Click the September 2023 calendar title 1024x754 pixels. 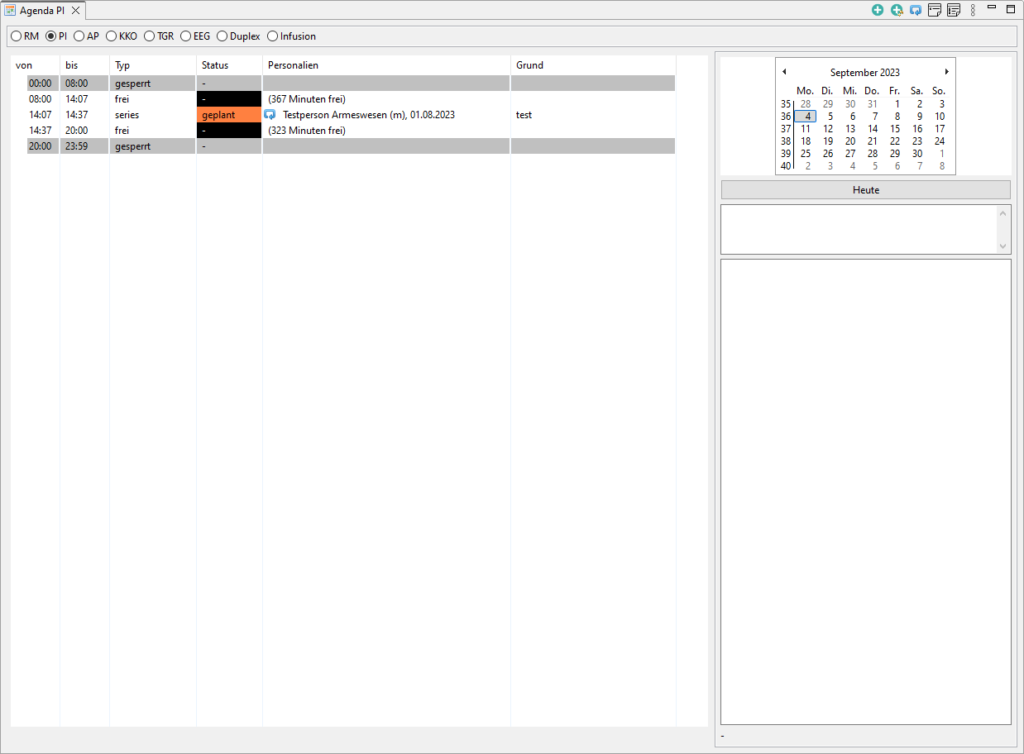coord(865,73)
